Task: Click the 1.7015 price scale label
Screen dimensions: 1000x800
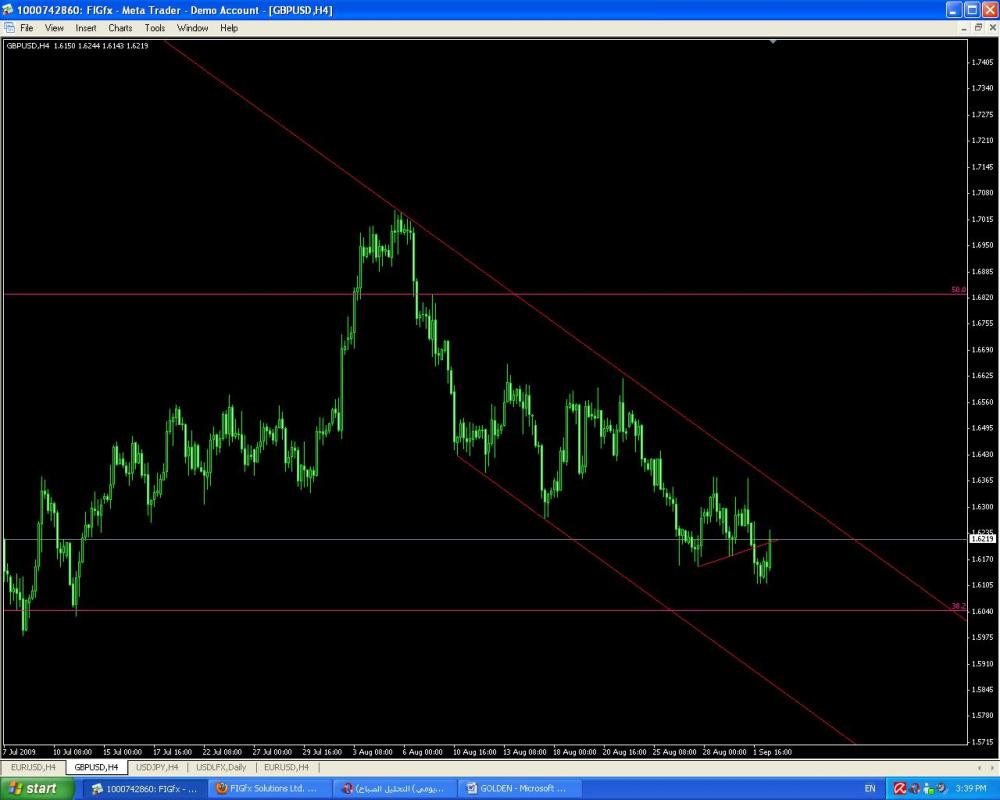Action: (x=982, y=219)
